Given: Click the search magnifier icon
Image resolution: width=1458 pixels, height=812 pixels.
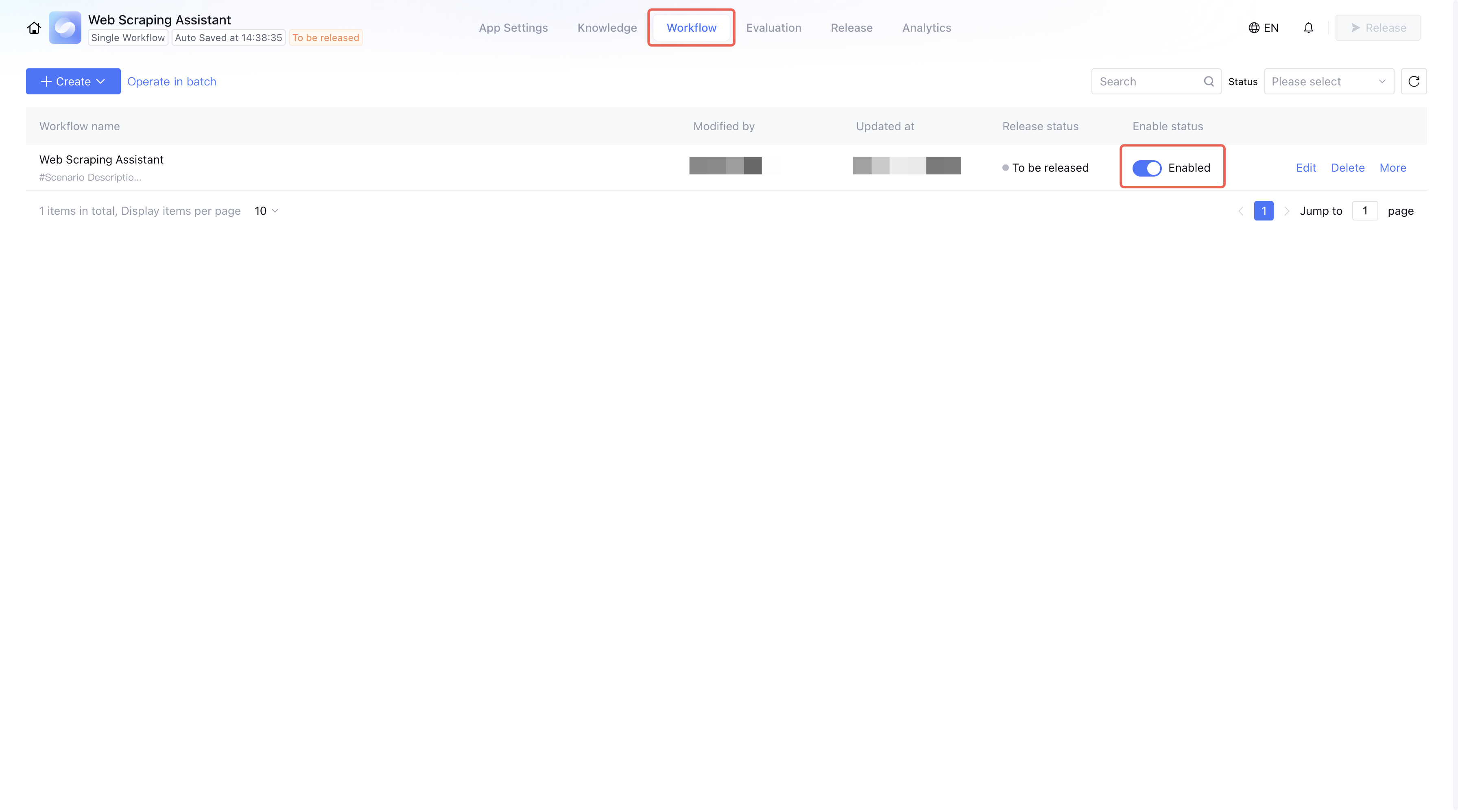Looking at the screenshot, I should pyautogui.click(x=1208, y=81).
